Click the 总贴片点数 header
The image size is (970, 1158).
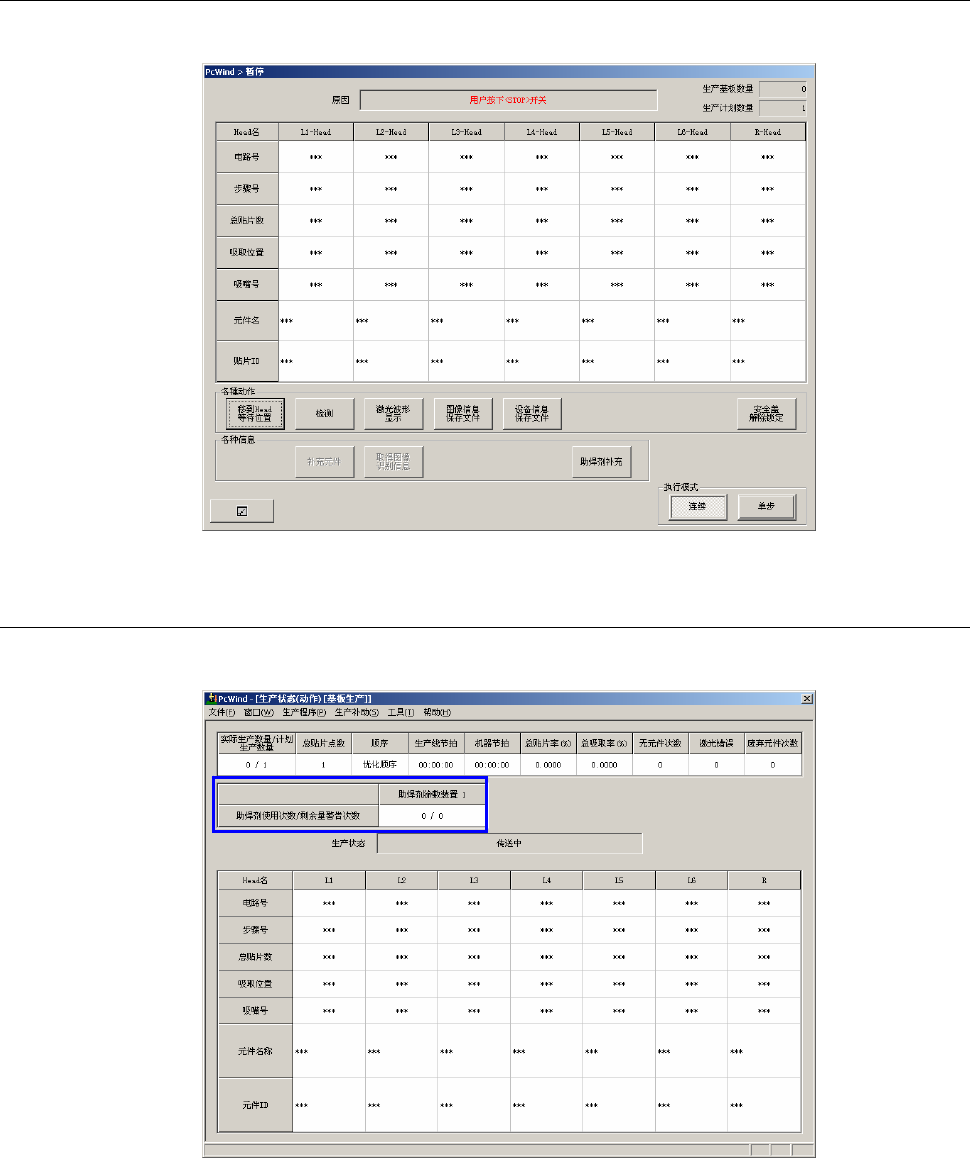324,743
